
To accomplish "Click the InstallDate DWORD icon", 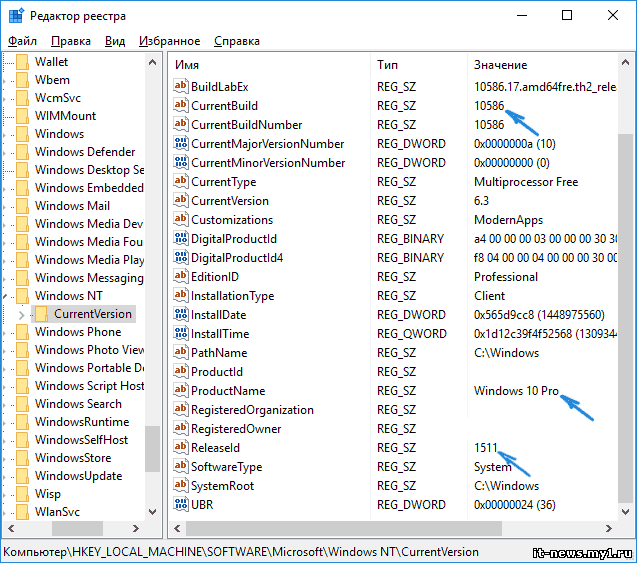I will pos(180,314).
